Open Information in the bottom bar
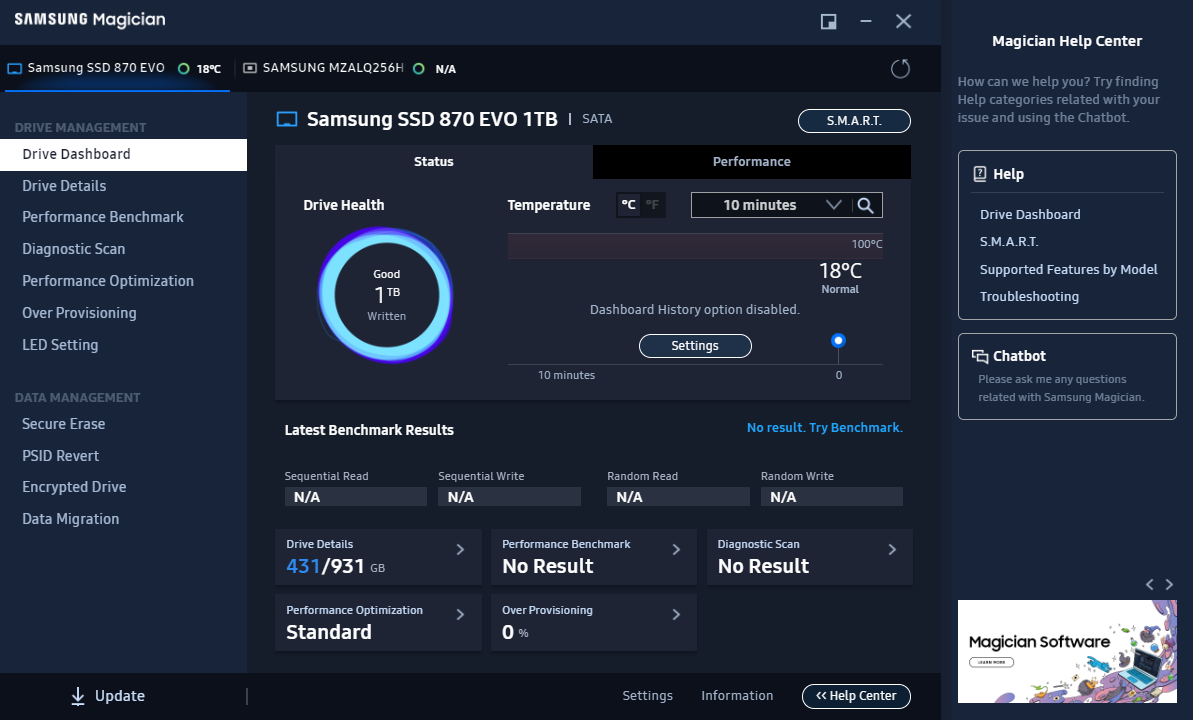Image resolution: width=1193 pixels, height=720 pixels. pos(736,696)
